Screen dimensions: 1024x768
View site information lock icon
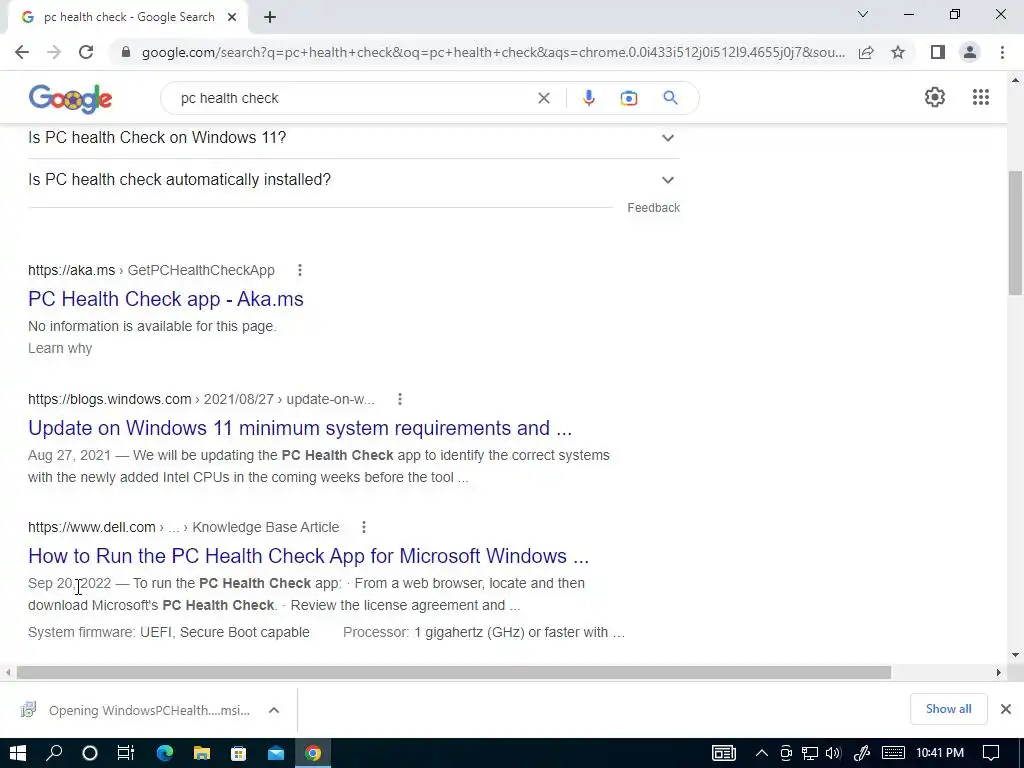[x=126, y=52]
